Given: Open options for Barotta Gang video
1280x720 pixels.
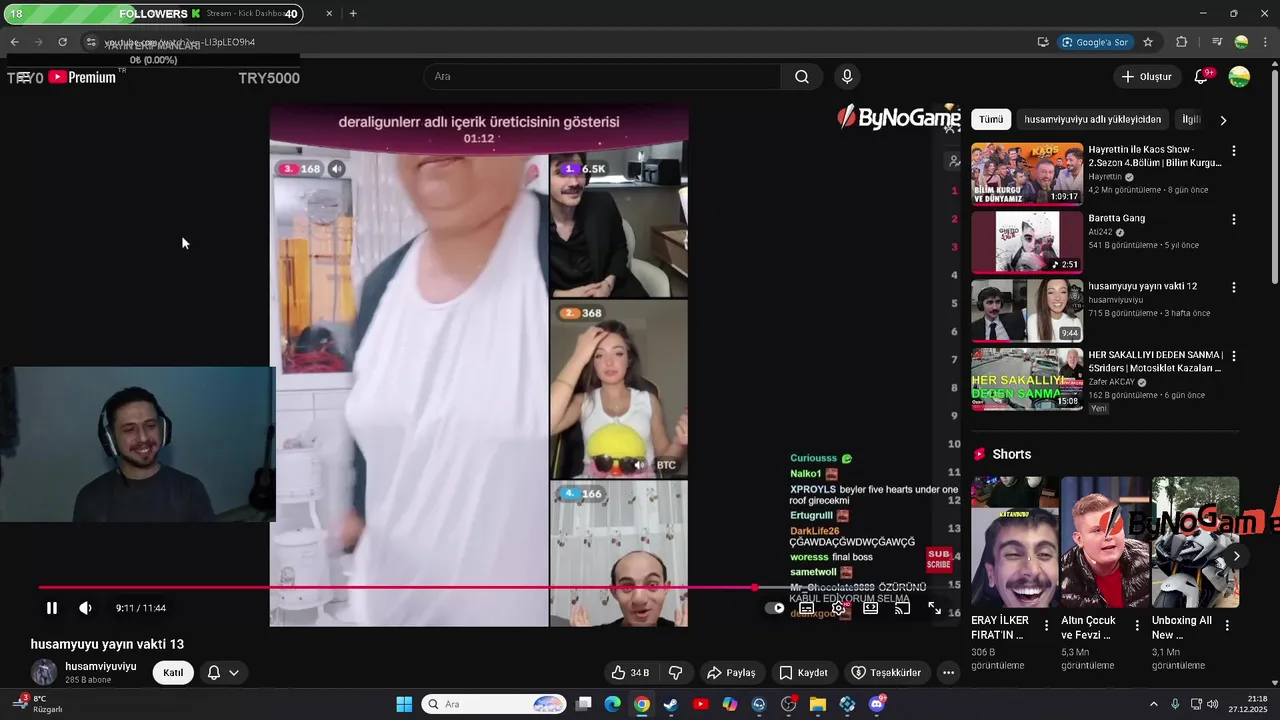Looking at the screenshot, I should tap(1233, 219).
